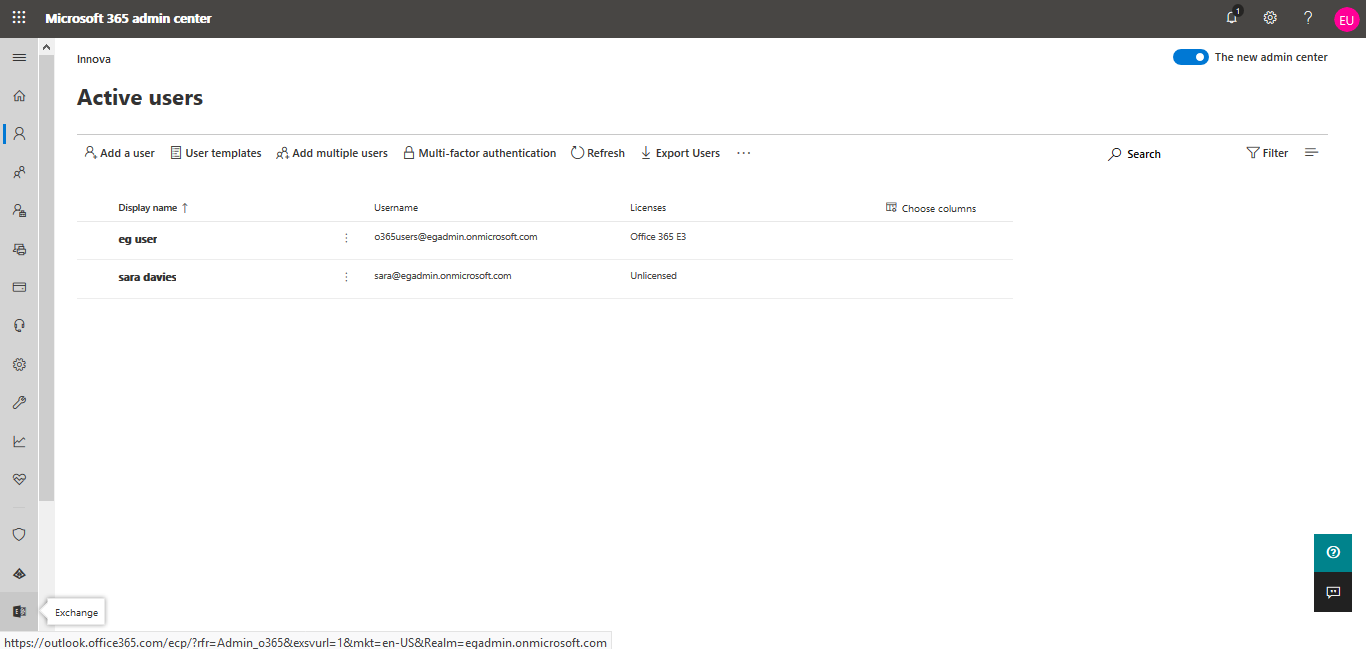Toggle The new admin center switch
The image size is (1366, 649).
click(x=1191, y=57)
